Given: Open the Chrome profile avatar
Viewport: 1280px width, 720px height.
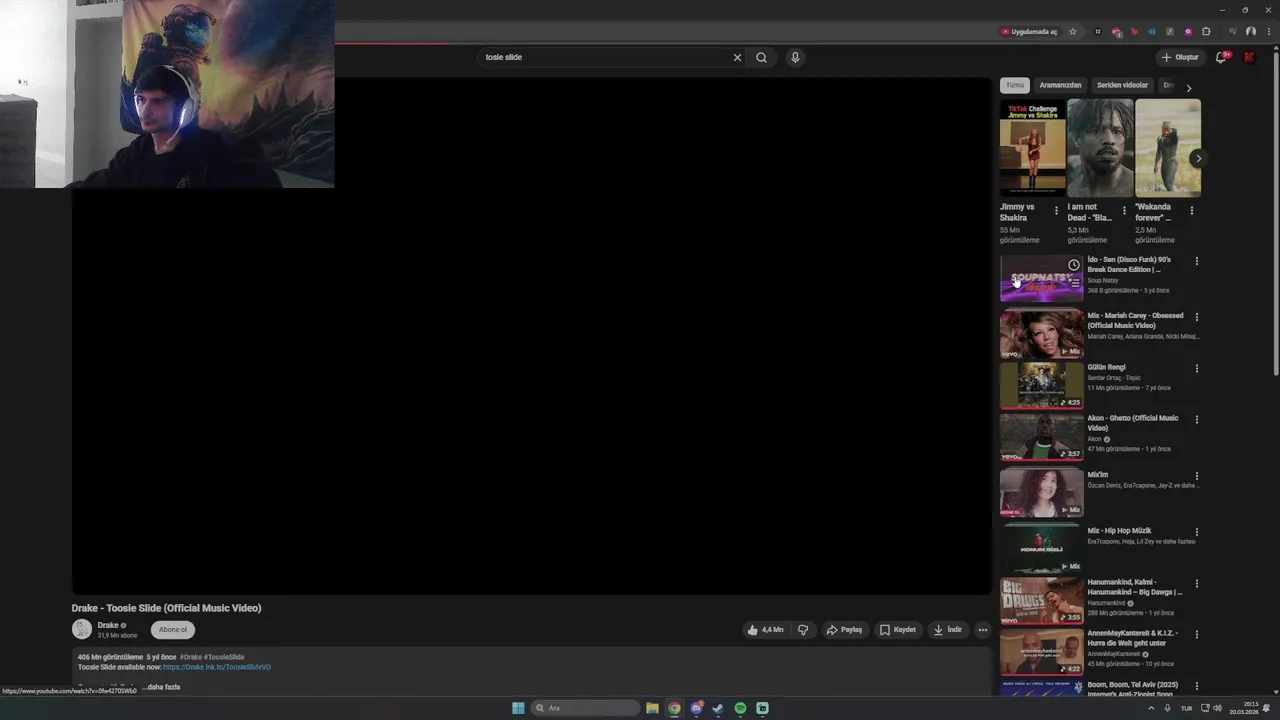Looking at the screenshot, I should [x=1250, y=31].
